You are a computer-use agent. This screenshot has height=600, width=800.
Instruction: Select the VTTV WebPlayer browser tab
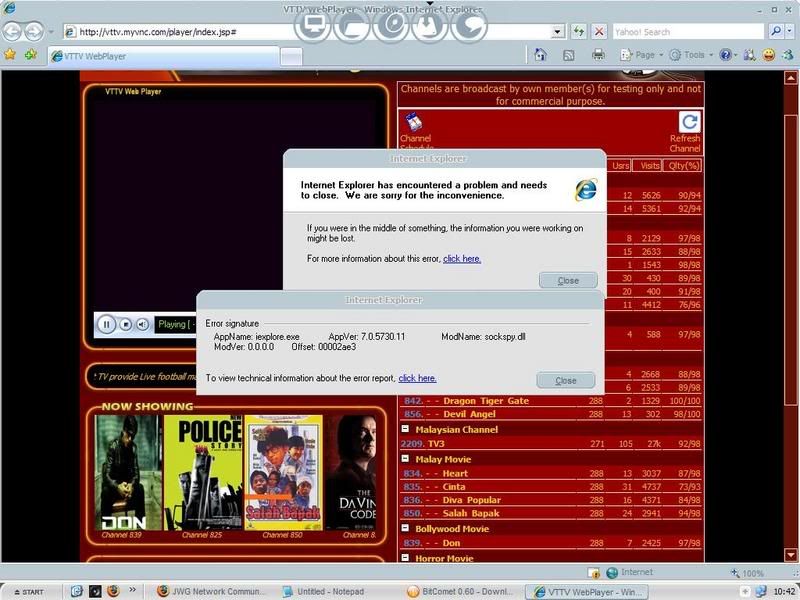pyautogui.click(x=163, y=56)
